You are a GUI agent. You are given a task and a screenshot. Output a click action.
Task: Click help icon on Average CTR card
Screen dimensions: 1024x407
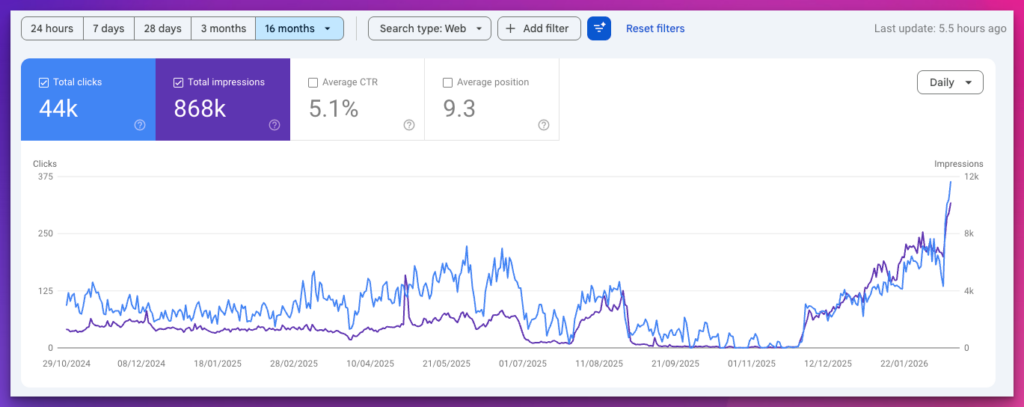click(409, 125)
